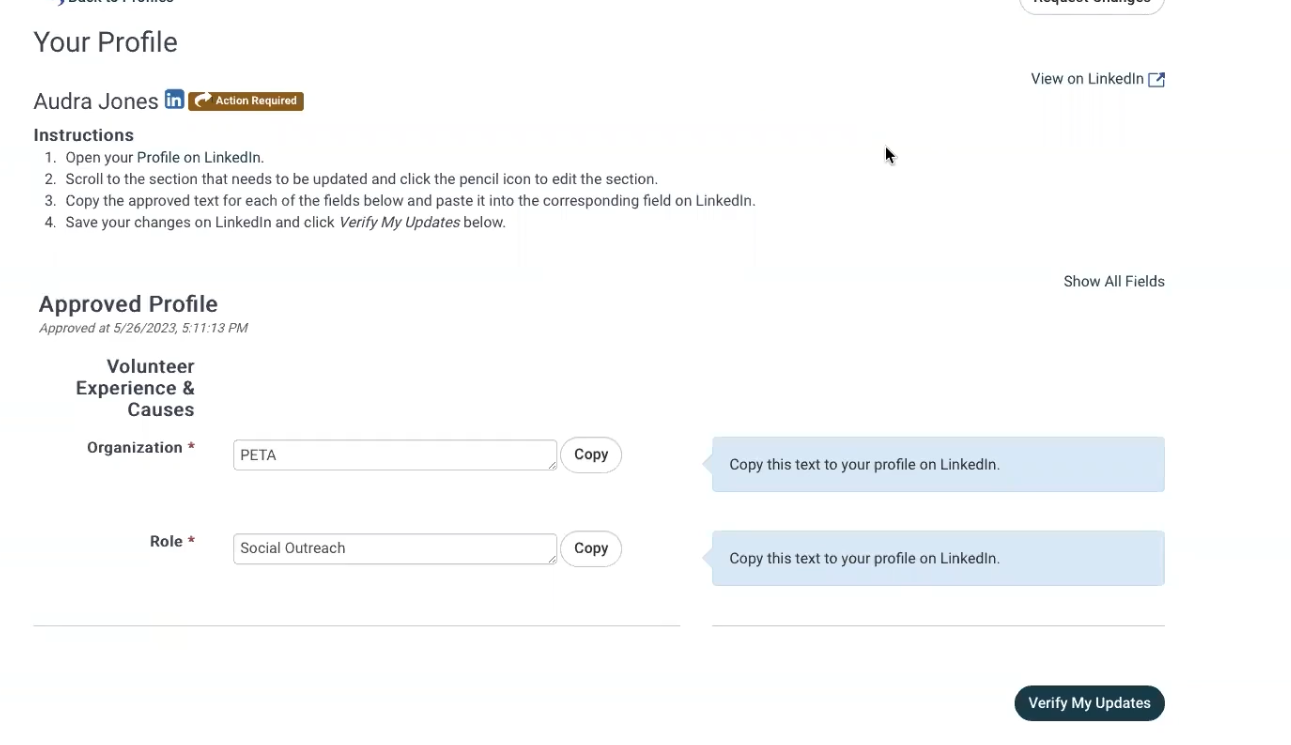Click the Audra Jones name text

[95, 101]
